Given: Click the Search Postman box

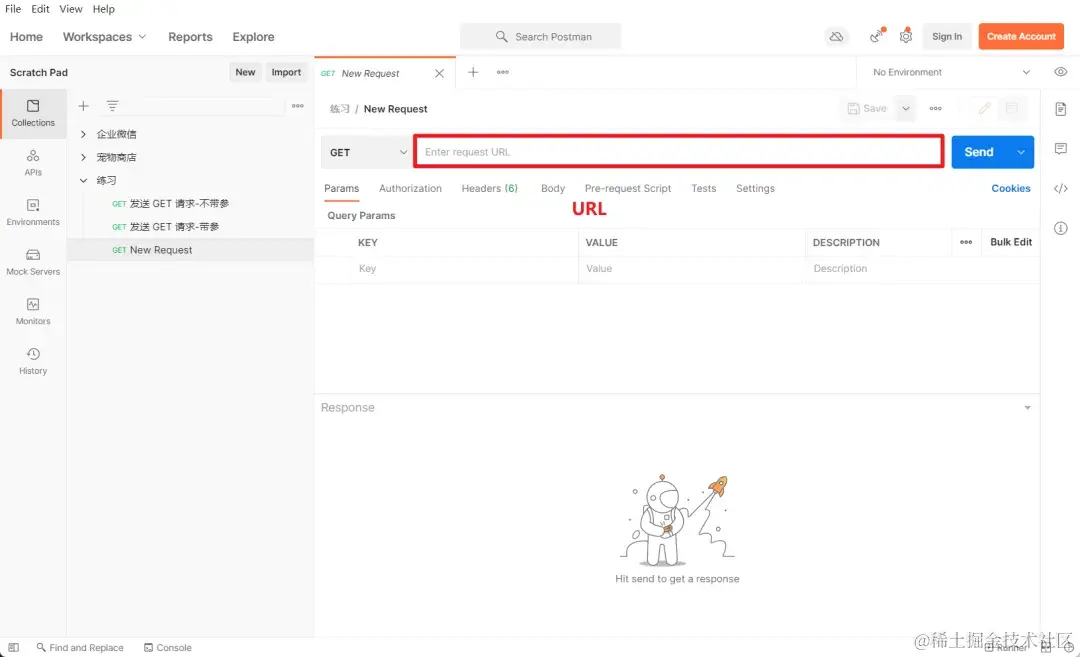Looking at the screenshot, I should (541, 36).
